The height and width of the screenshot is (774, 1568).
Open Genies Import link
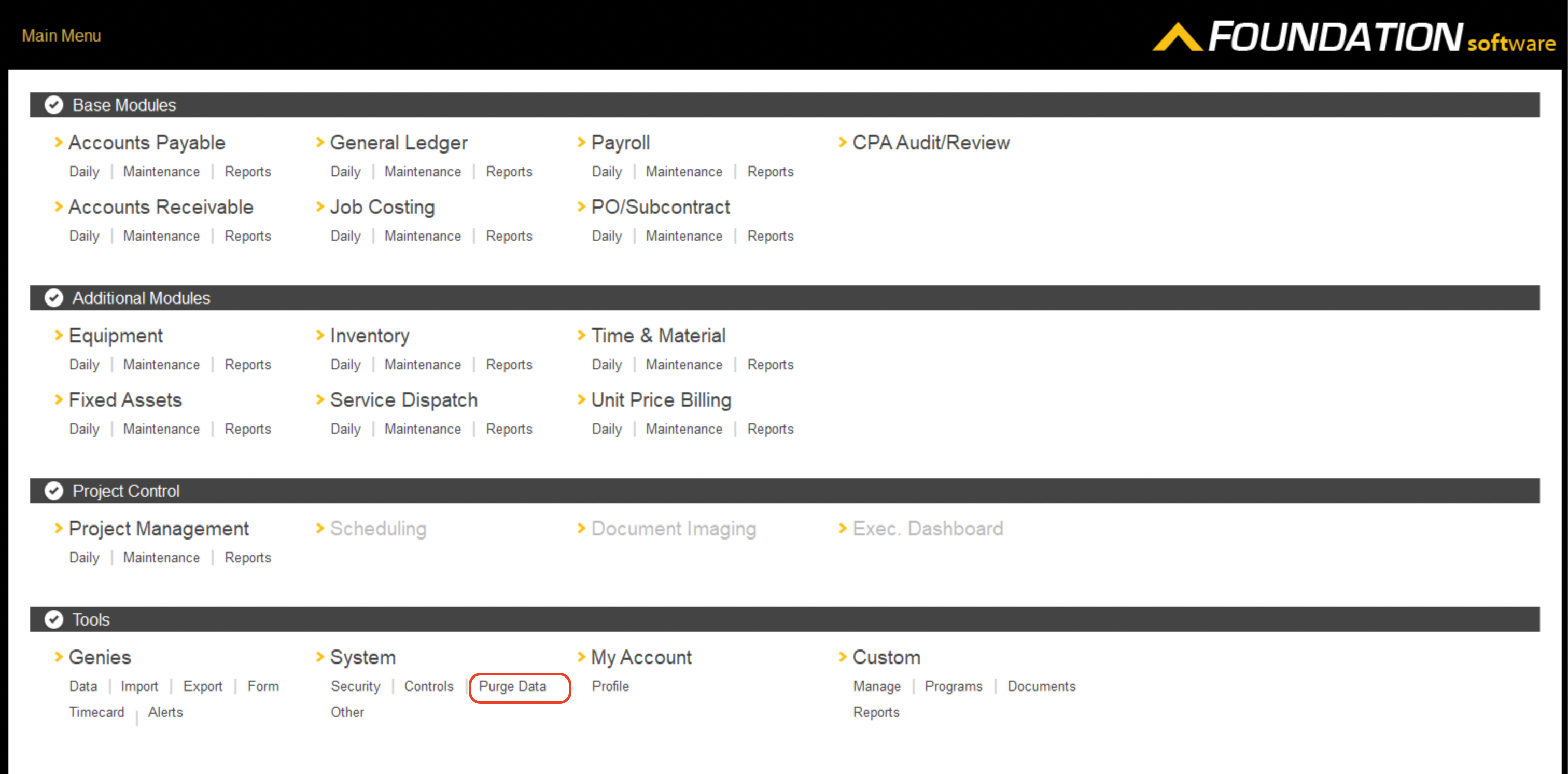pyautogui.click(x=139, y=686)
